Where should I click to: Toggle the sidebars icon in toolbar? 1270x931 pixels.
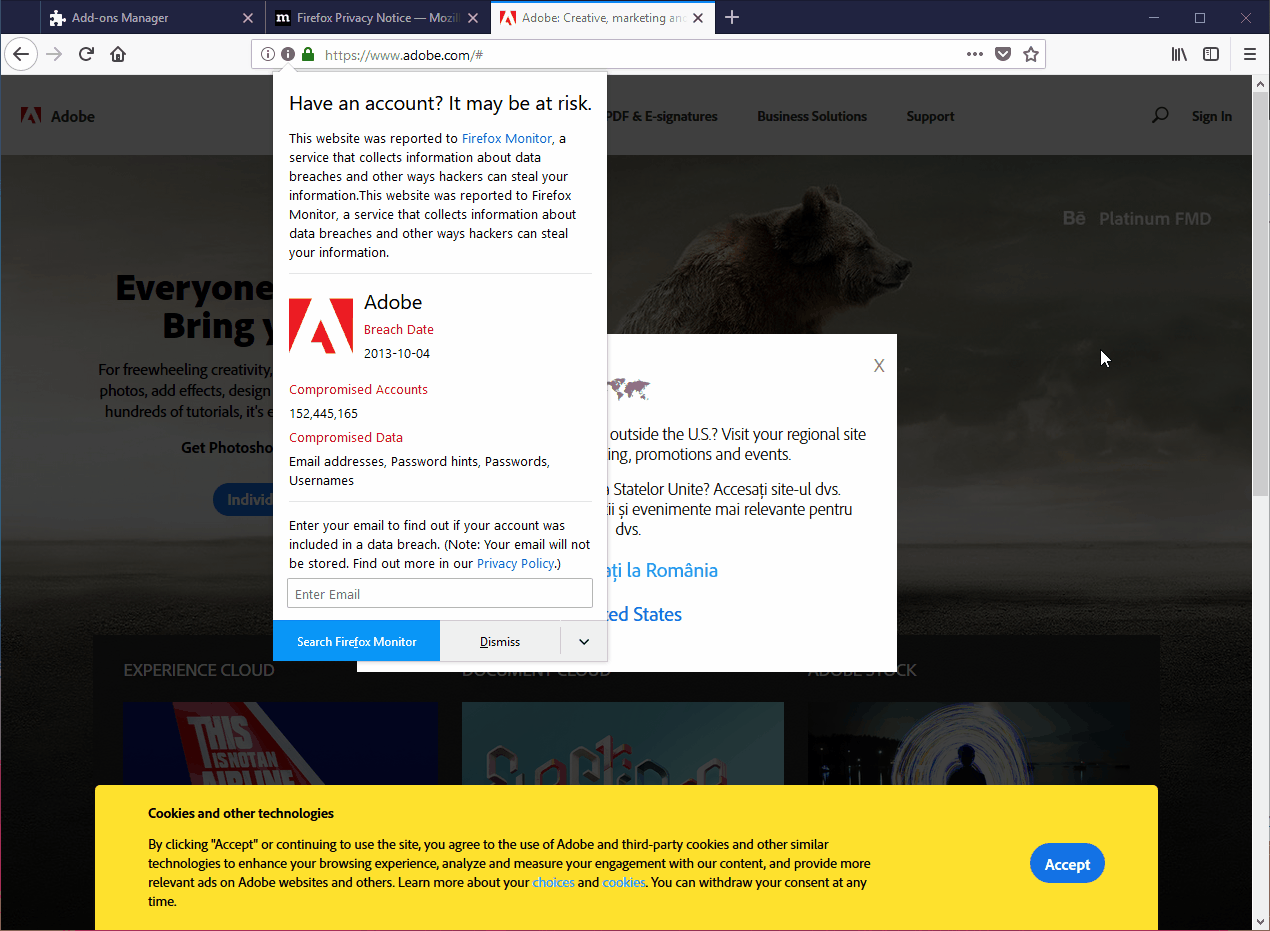click(1211, 55)
